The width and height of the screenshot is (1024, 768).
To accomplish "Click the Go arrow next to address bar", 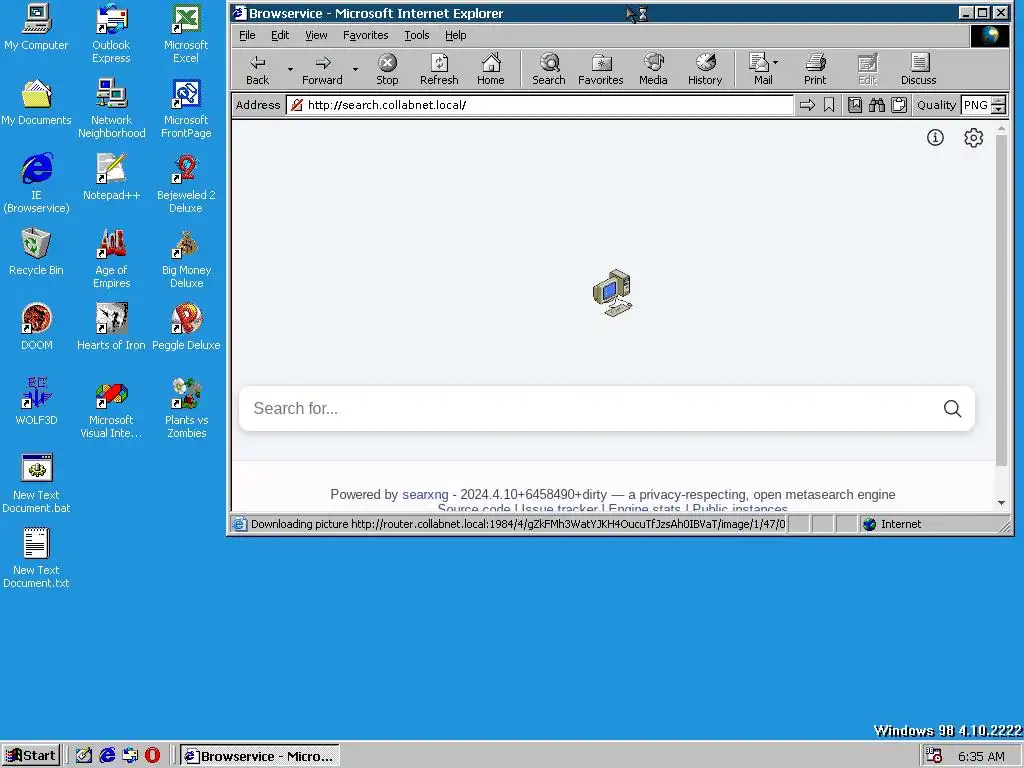I will [807, 105].
